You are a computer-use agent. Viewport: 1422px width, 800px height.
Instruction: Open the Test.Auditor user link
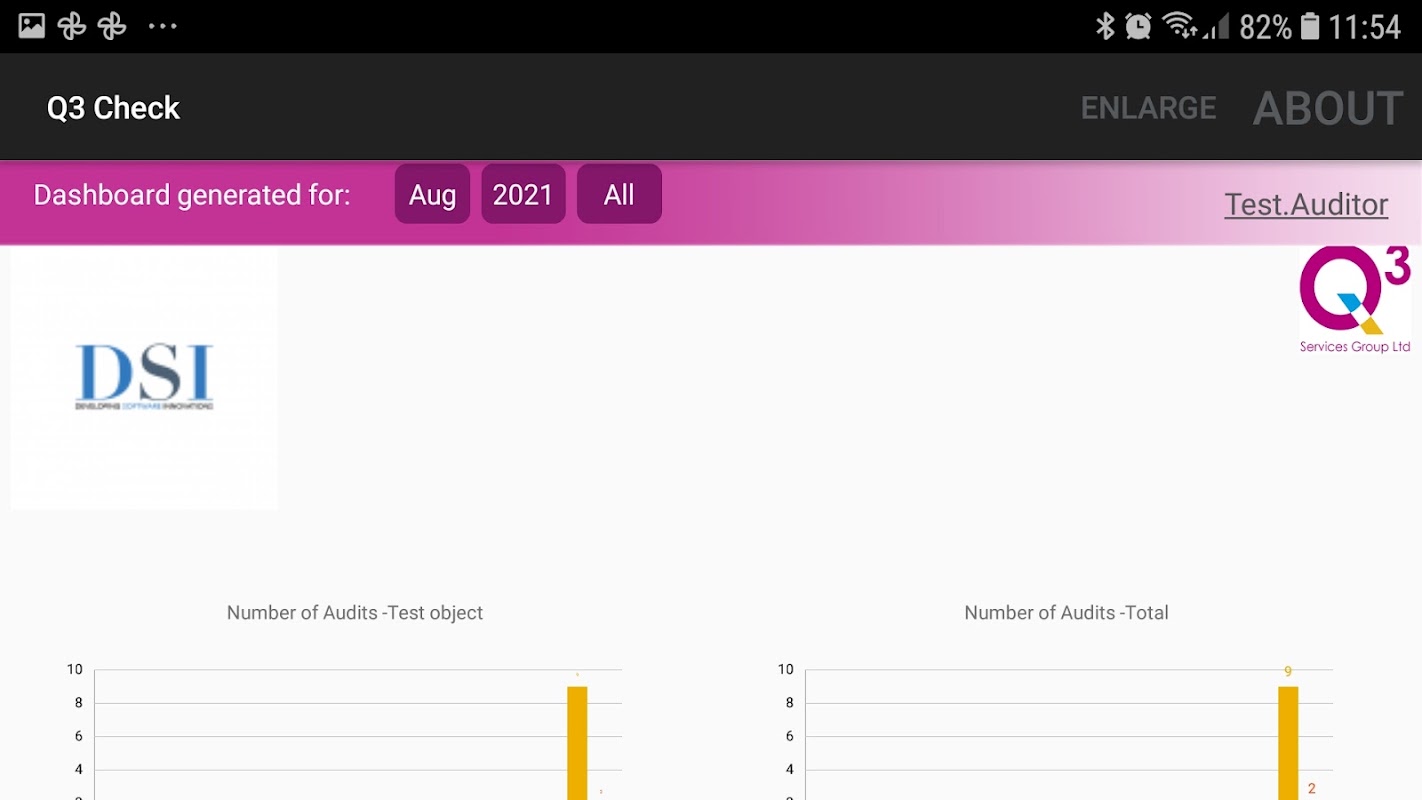tap(1306, 204)
